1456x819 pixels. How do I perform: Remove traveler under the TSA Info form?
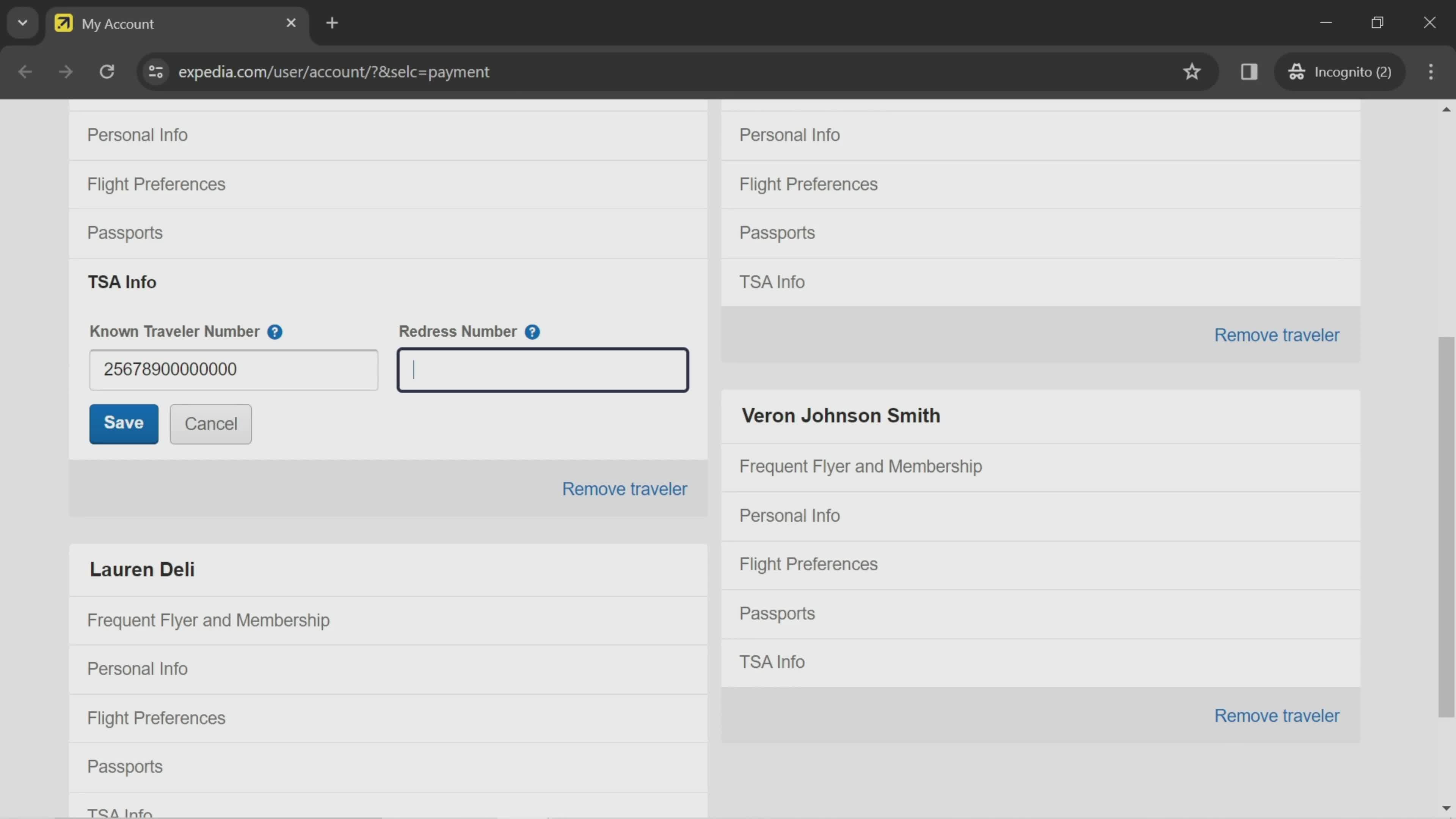coord(624,489)
